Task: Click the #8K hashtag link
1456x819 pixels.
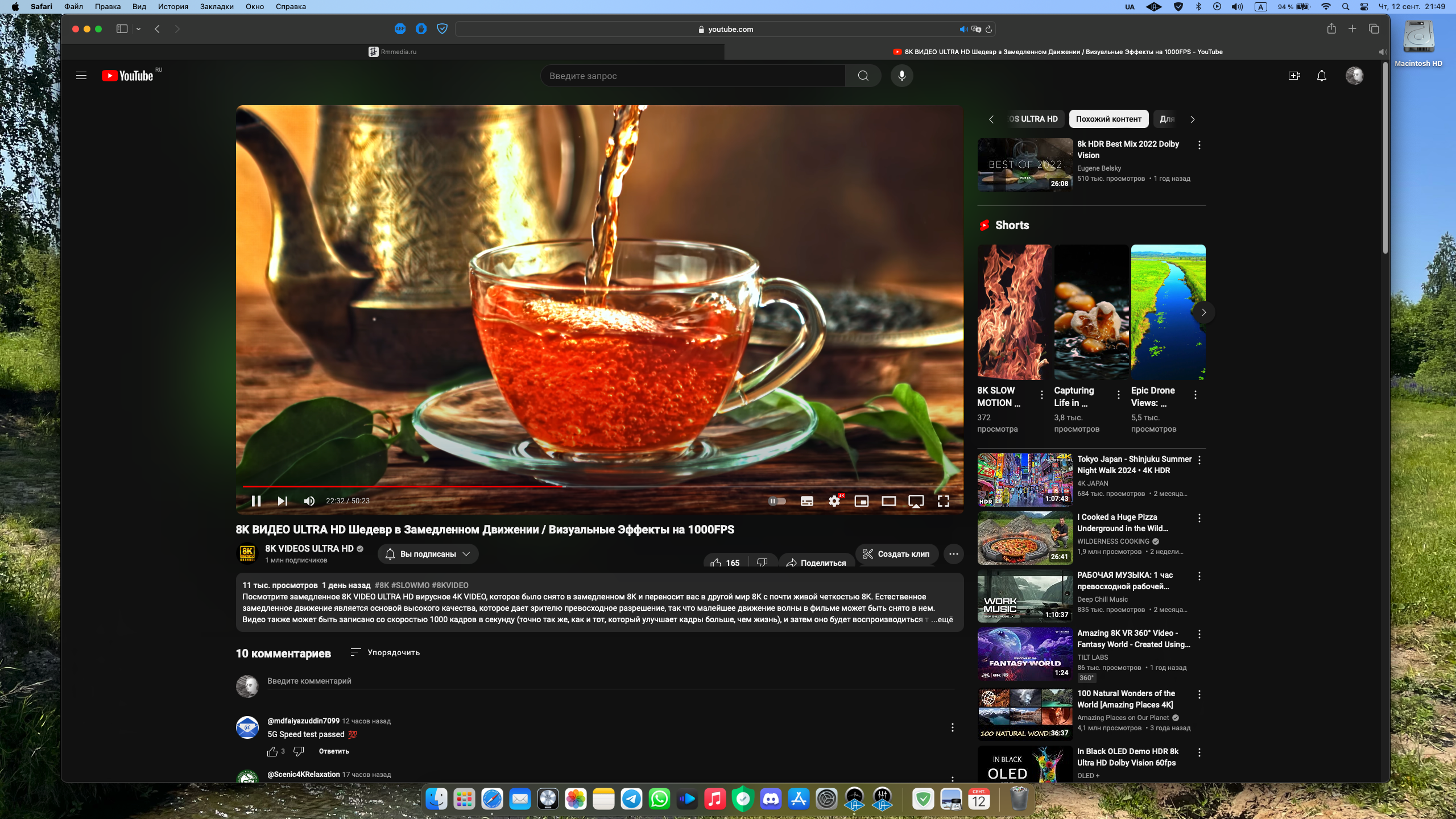Action: coord(382,585)
